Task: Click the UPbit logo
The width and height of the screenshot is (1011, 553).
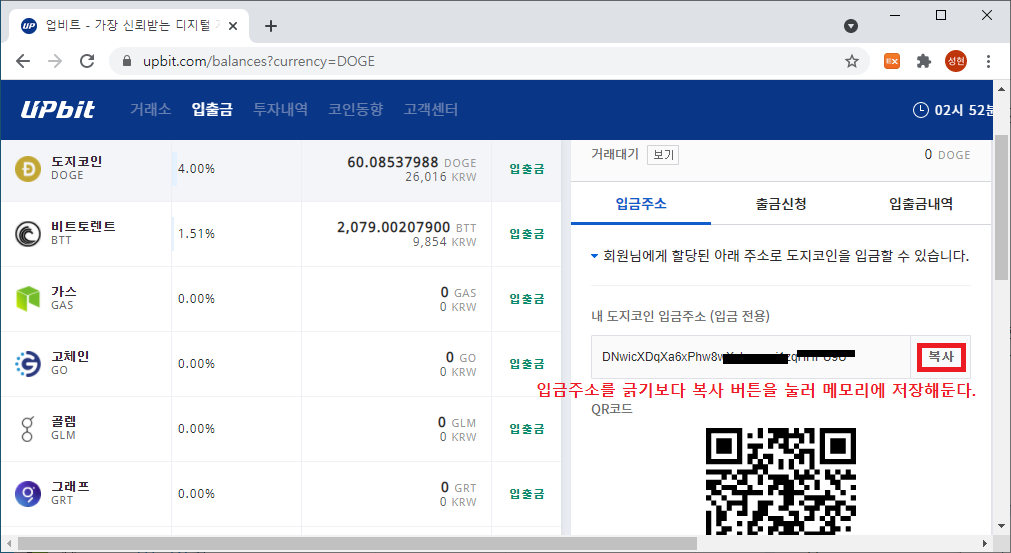Action: coord(58,110)
